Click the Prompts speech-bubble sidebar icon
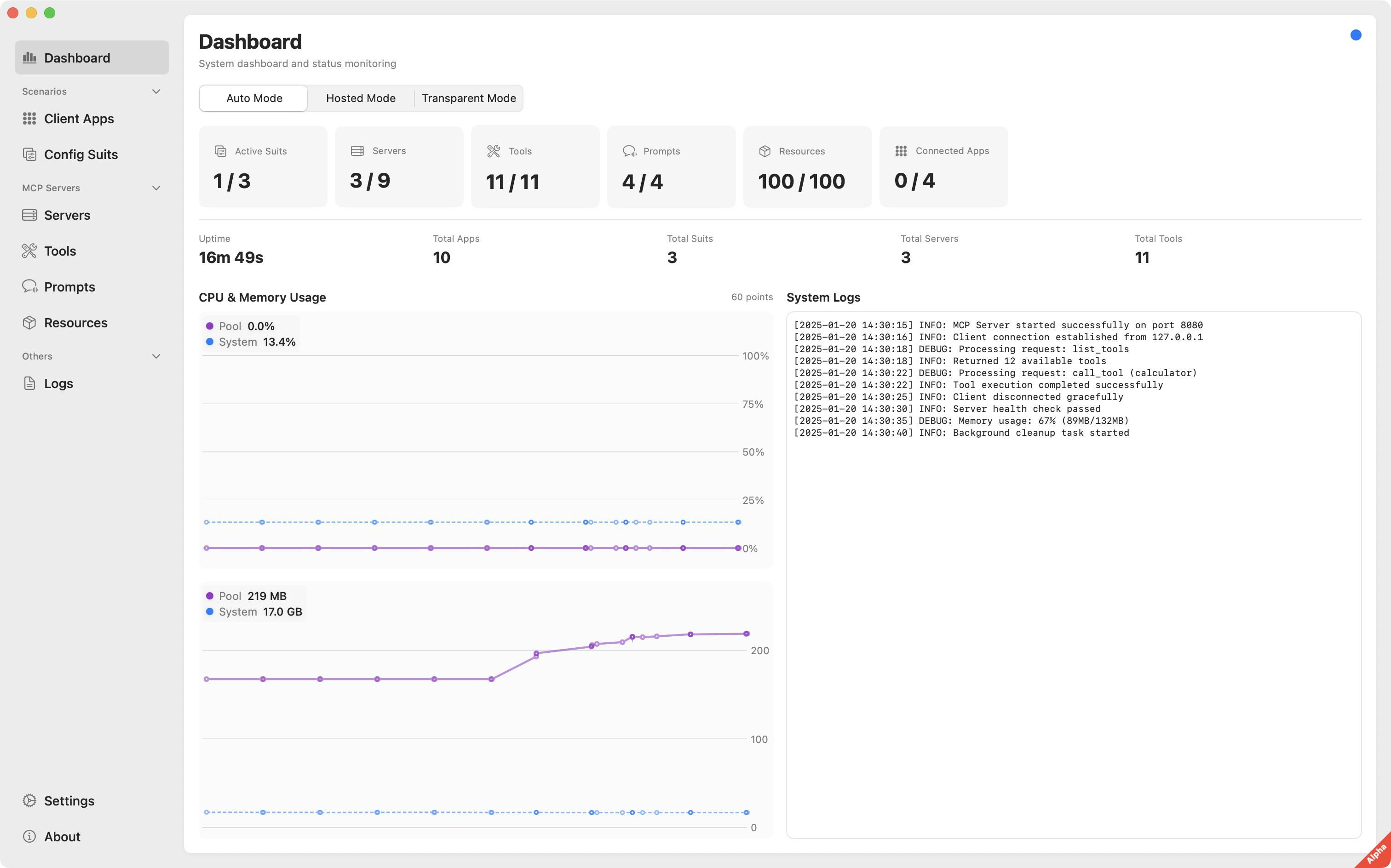This screenshot has height=868, width=1391. [29, 286]
